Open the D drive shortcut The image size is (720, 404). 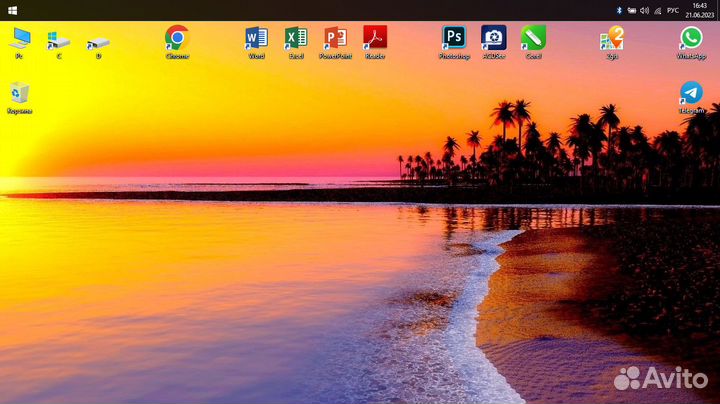click(x=98, y=47)
